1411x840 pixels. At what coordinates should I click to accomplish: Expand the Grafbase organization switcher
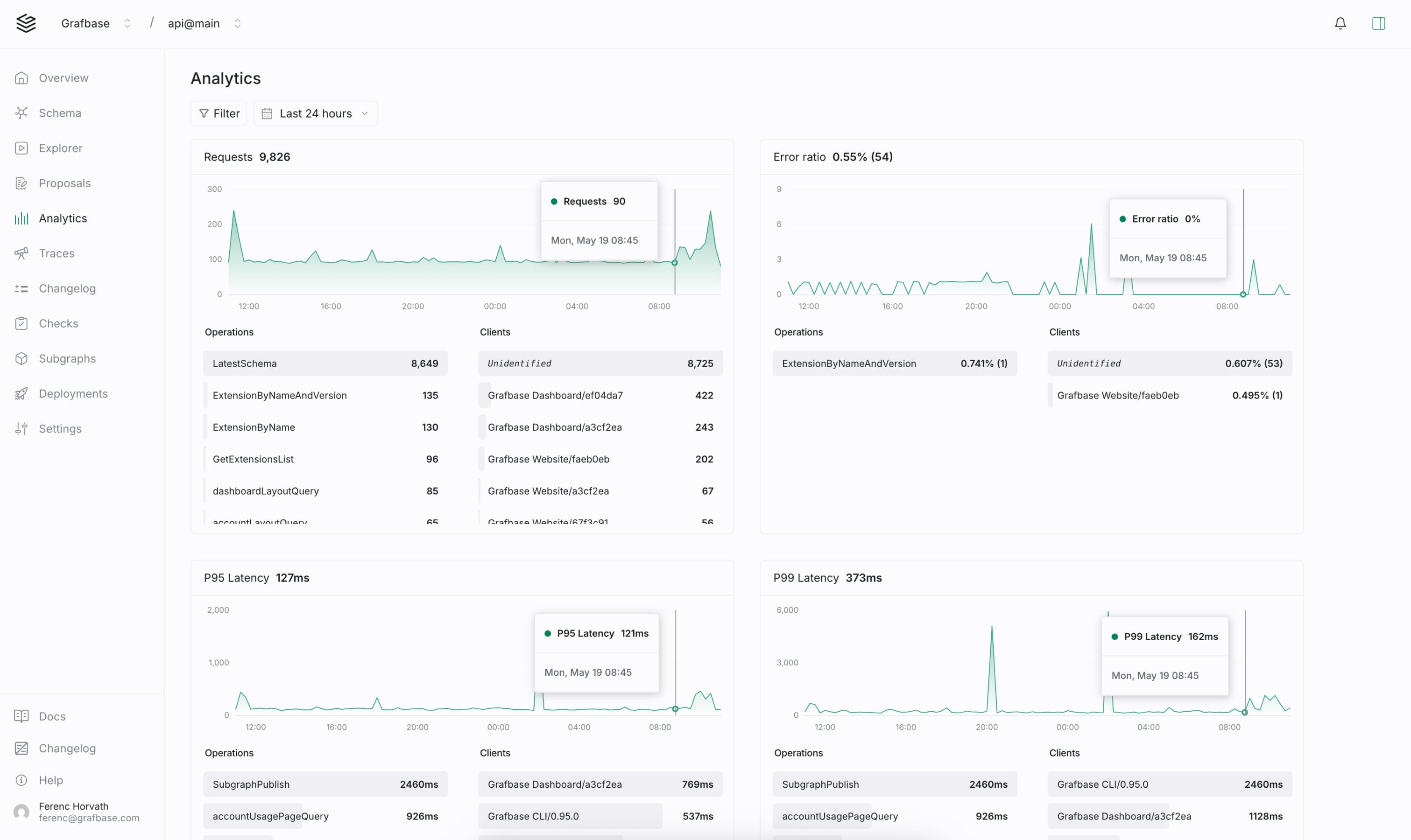127,23
